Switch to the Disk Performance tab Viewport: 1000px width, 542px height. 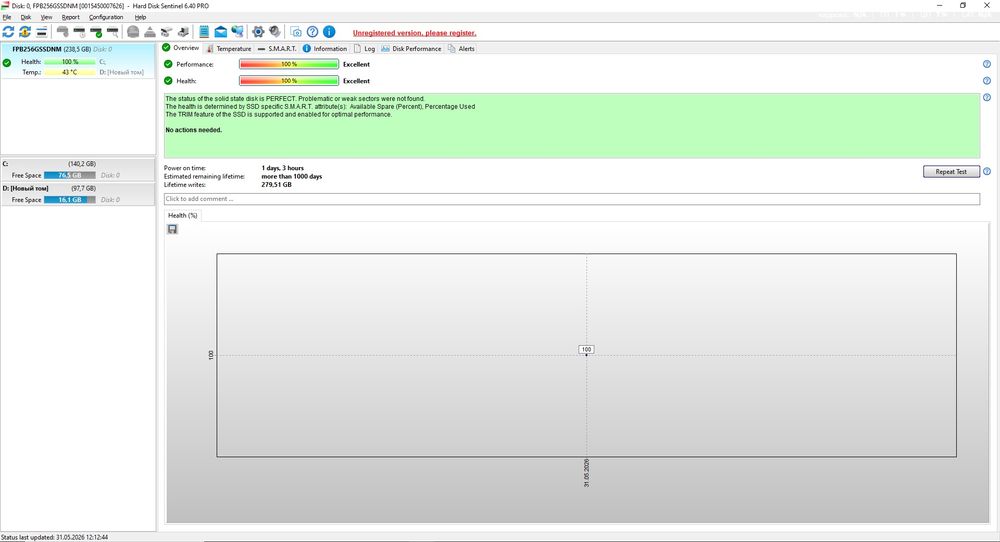[411, 48]
